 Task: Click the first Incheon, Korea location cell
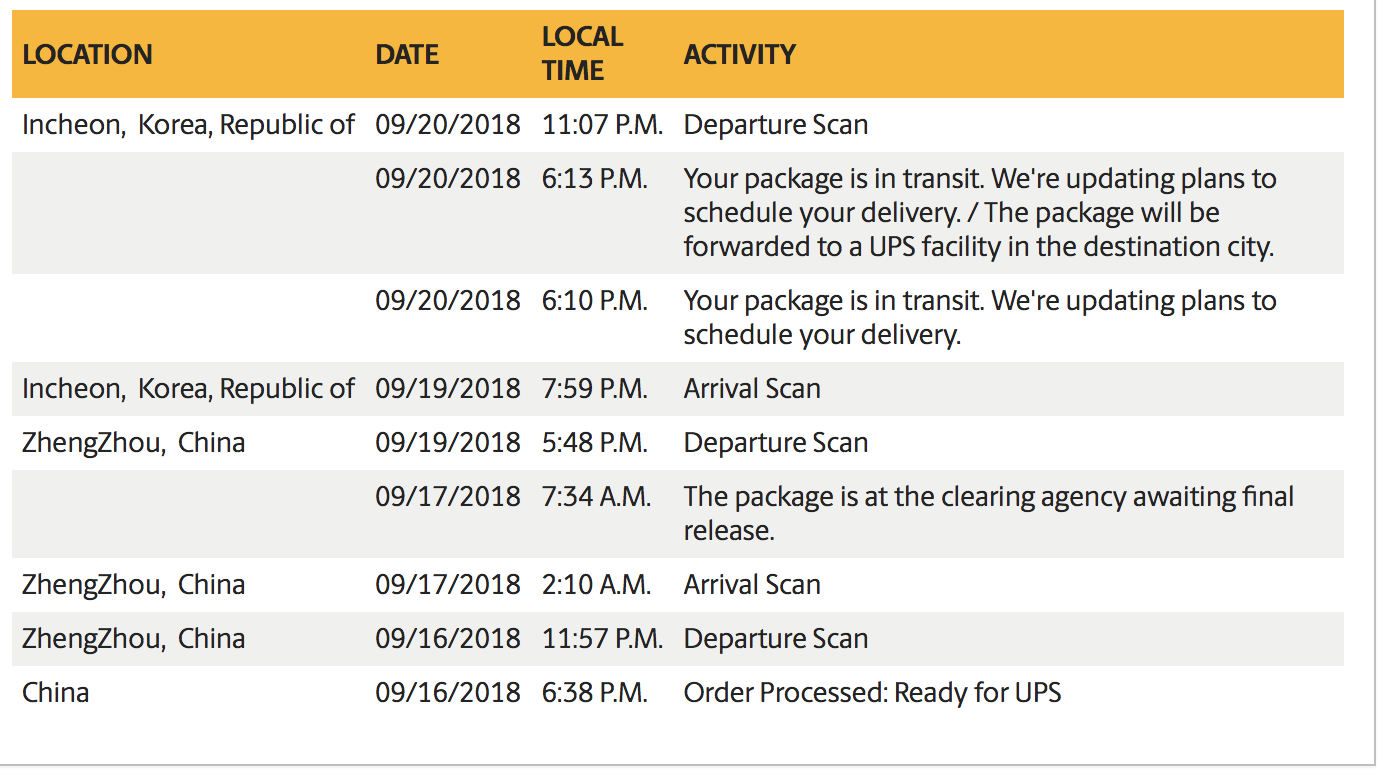(188, 125)
